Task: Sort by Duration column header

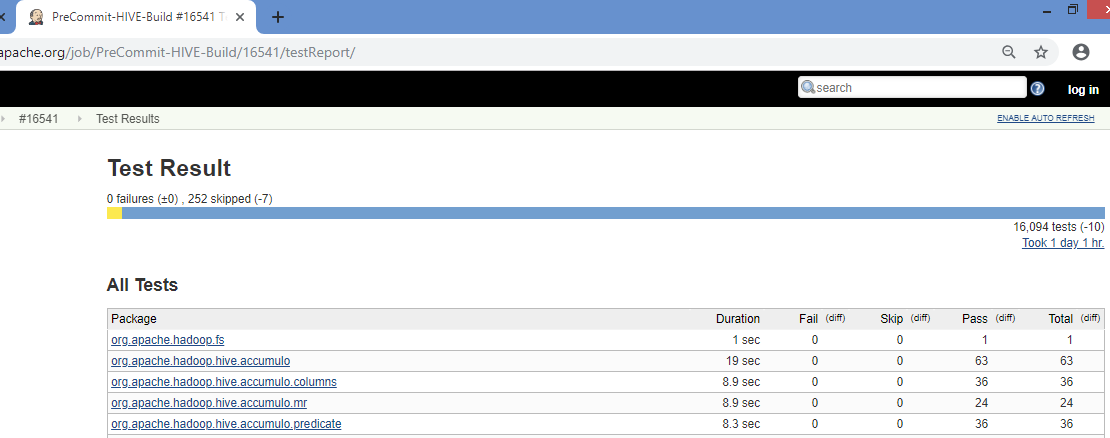Action: (x=738, y=318)
